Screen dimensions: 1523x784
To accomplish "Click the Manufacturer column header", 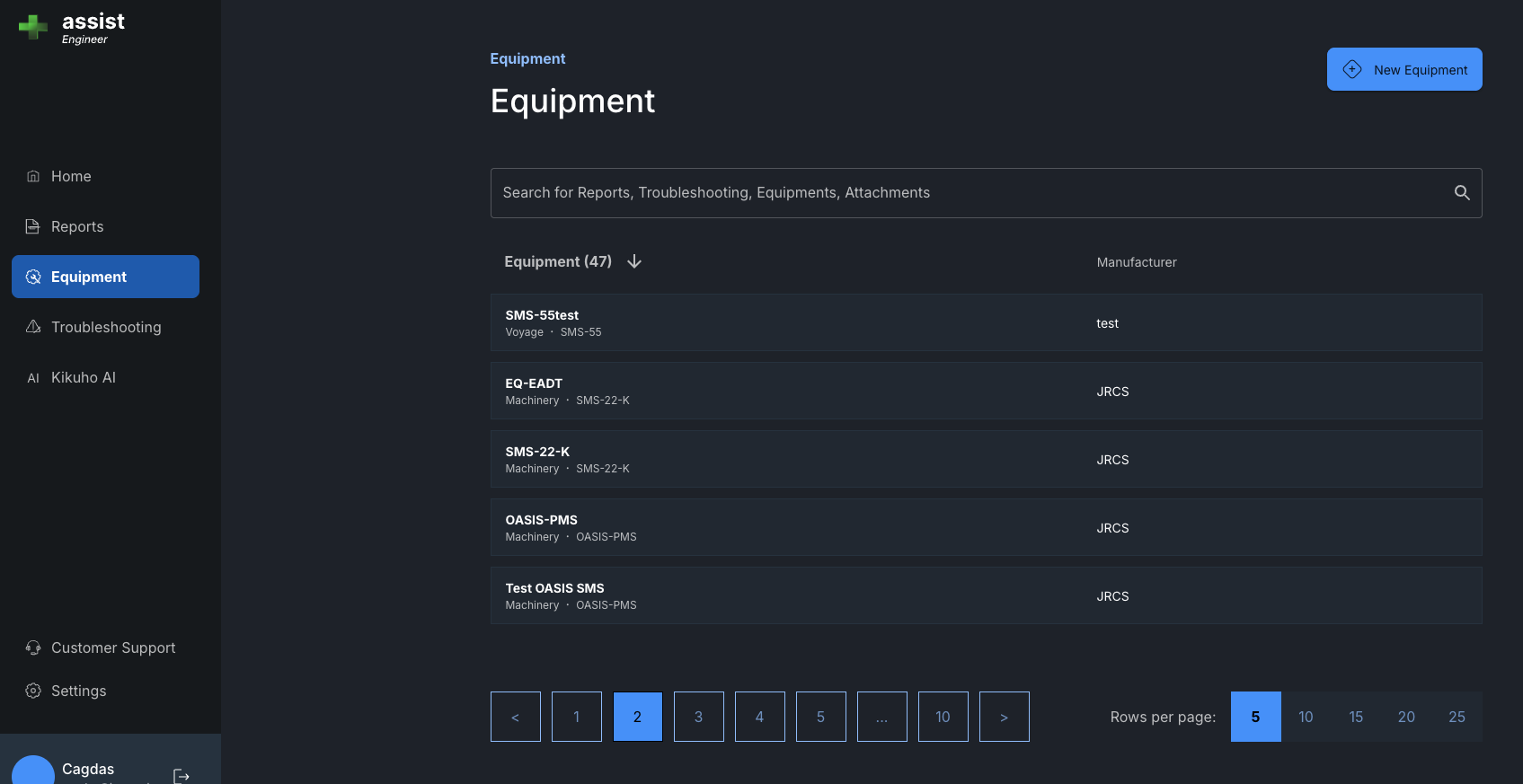I will pos(1137,262).
